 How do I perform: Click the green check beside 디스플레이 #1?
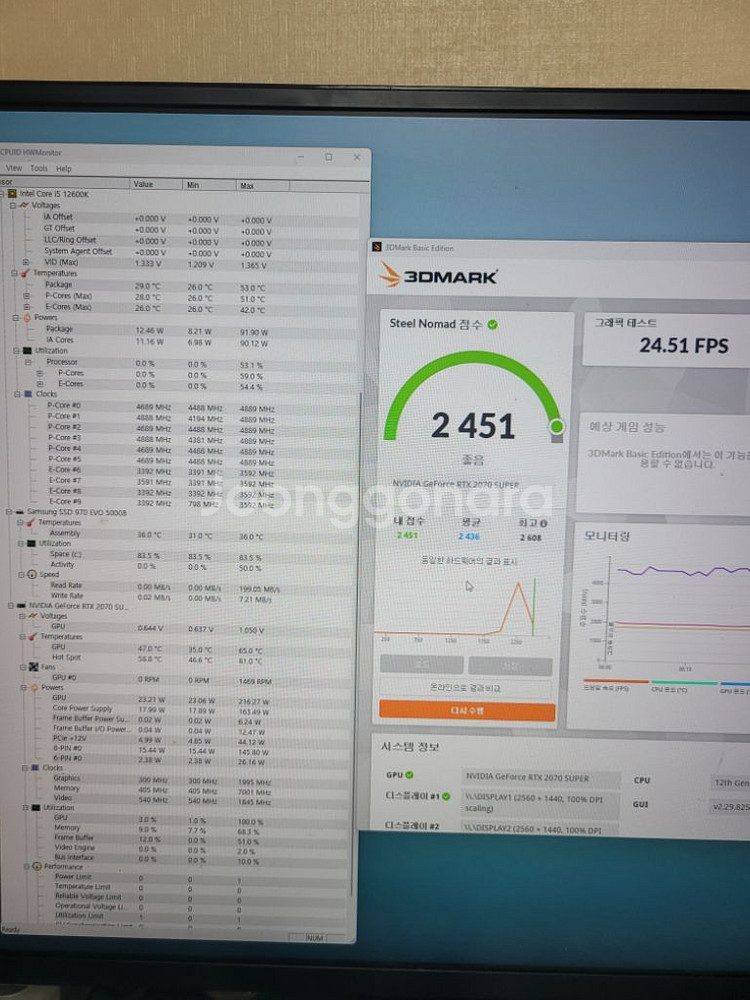pos(446,796)
